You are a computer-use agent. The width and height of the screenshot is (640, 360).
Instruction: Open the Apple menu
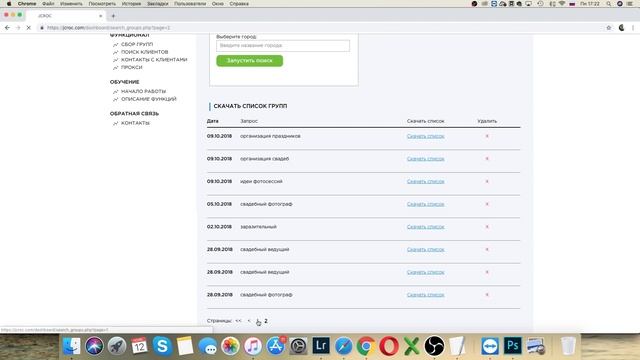click(x=9, y=4)
